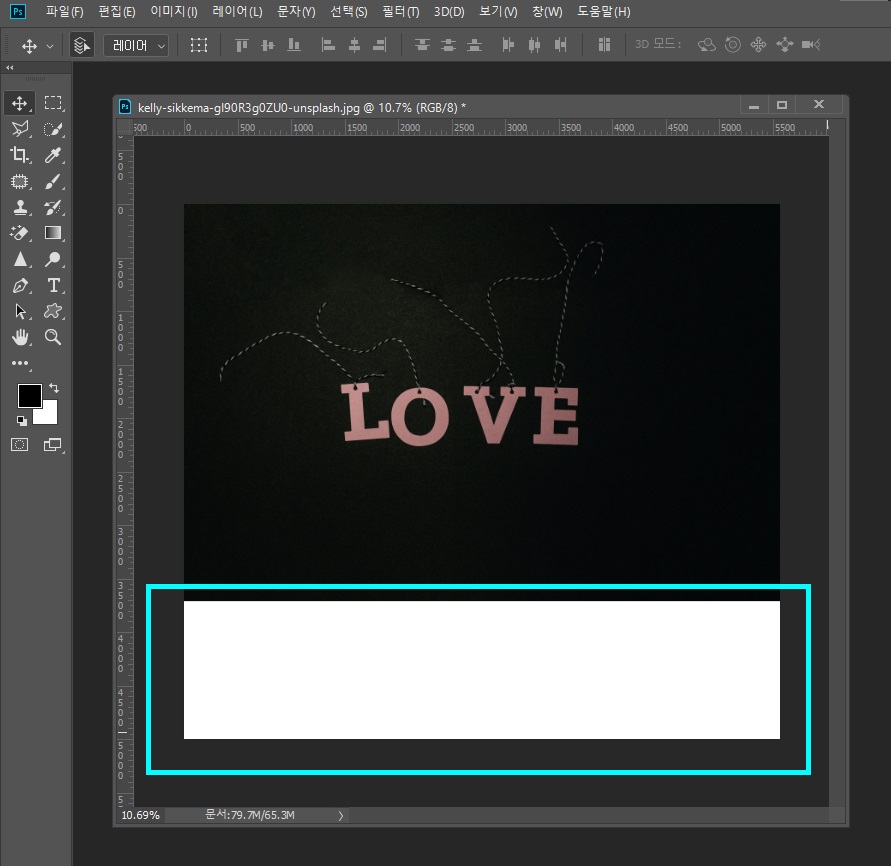Distribute left edges of layers
This screenshot has height=866, width=891.
508,45
